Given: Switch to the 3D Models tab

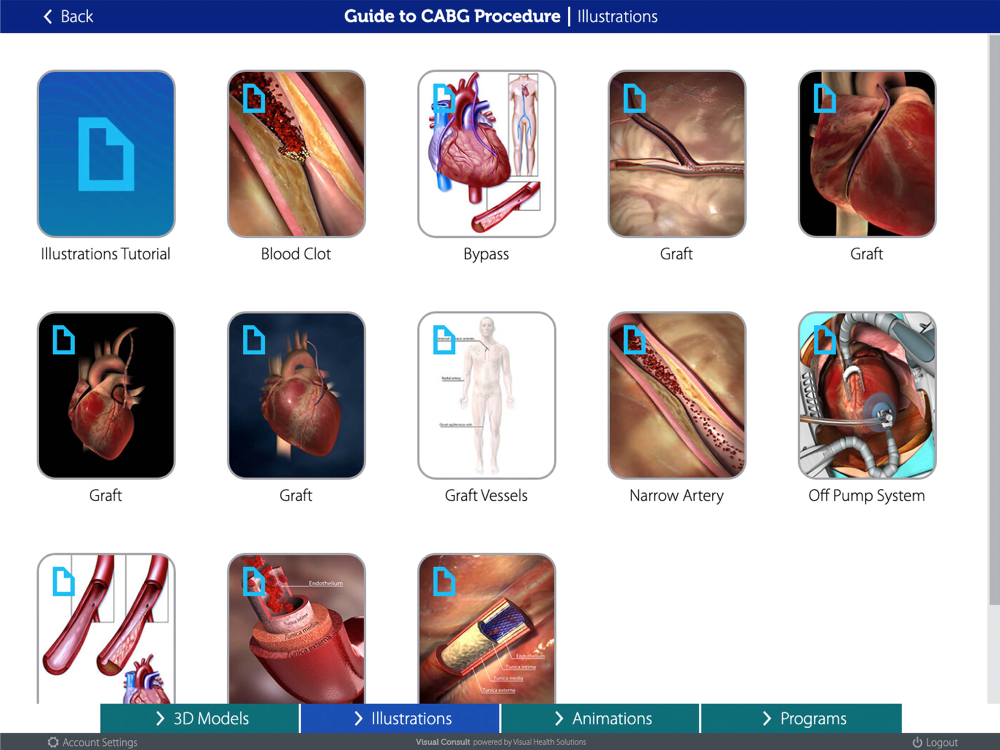Looking at the screenshot, I should pyautogui.click(x=200, y=718).
